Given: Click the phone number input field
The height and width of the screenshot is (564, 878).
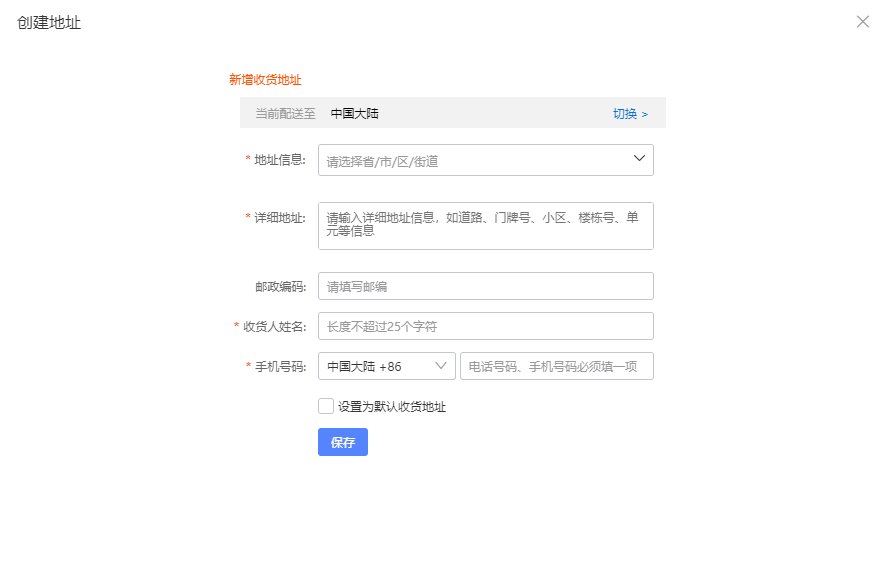Looking at the screenshot, I should point(556,367).
